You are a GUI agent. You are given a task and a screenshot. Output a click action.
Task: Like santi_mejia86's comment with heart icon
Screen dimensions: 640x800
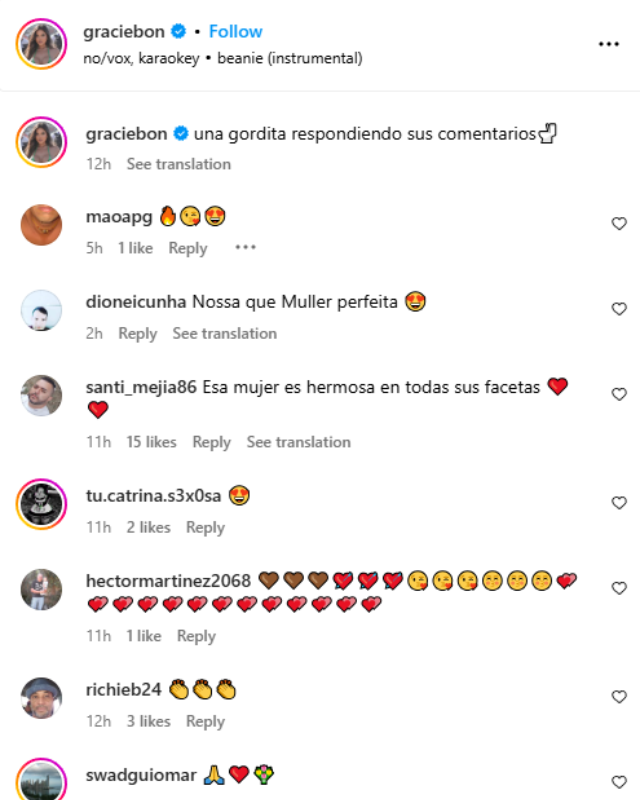coord(619,394)
